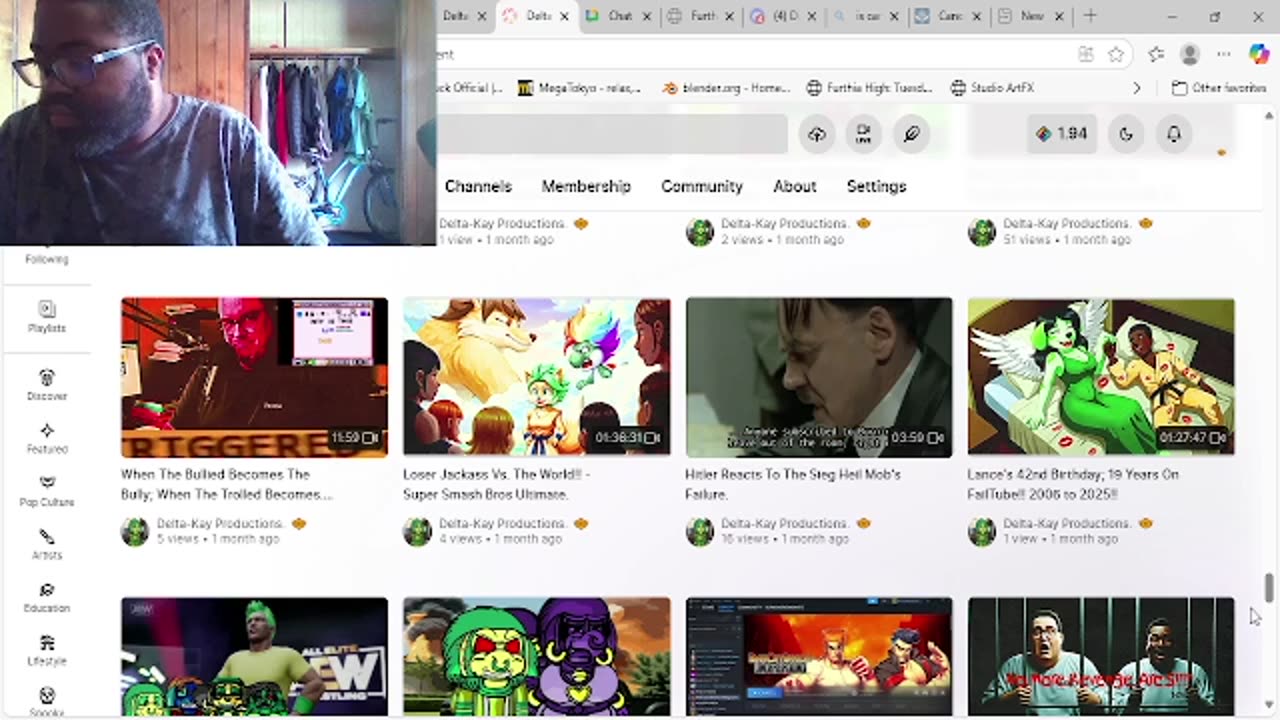1280x720 pixels.
Task: Open the Artists sidebar category
Action: coord(47,544)
